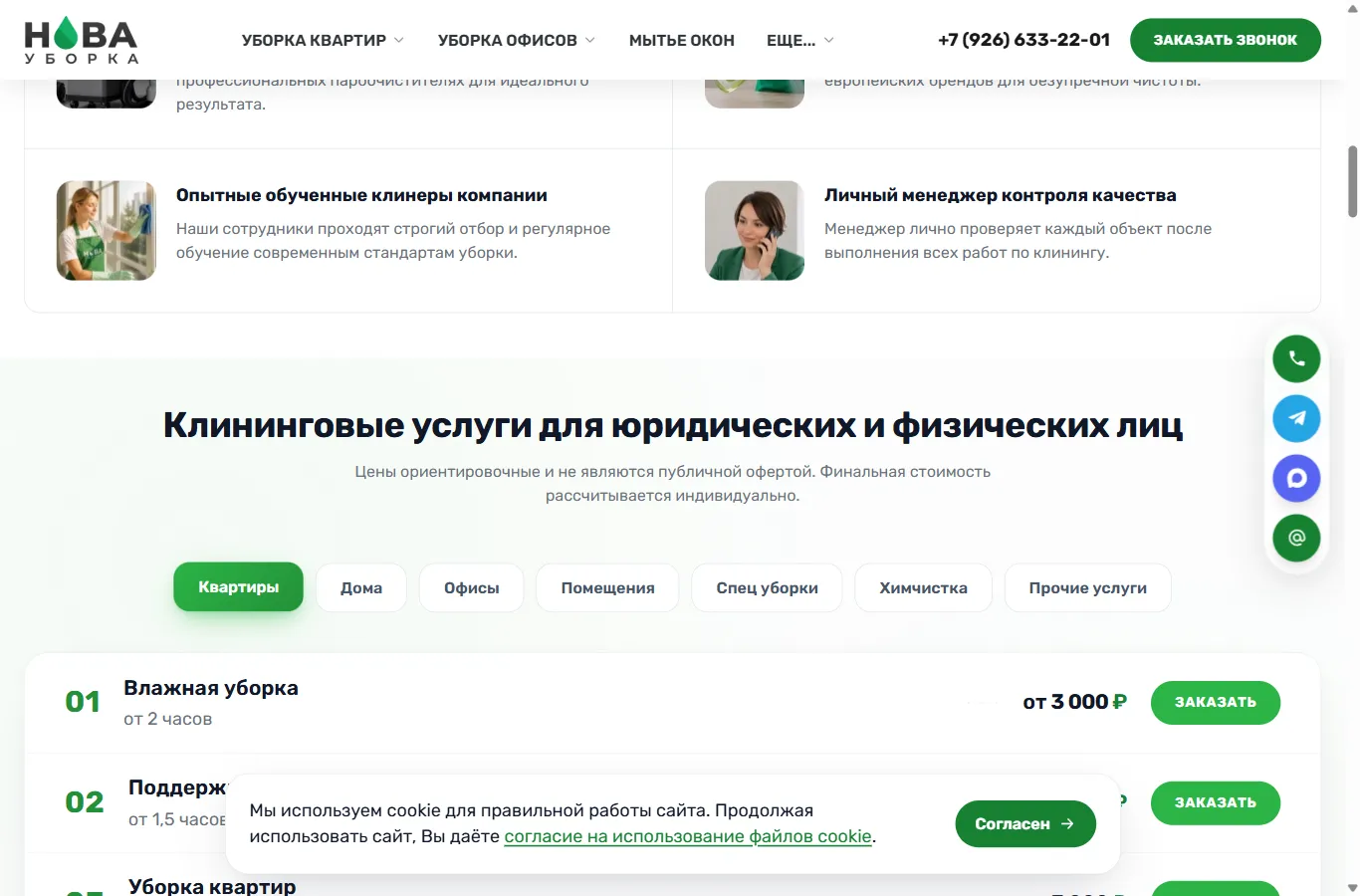Click heading Опытные обученные клинеры компании
Screen dimensions: 1360x896
point(361,195)
